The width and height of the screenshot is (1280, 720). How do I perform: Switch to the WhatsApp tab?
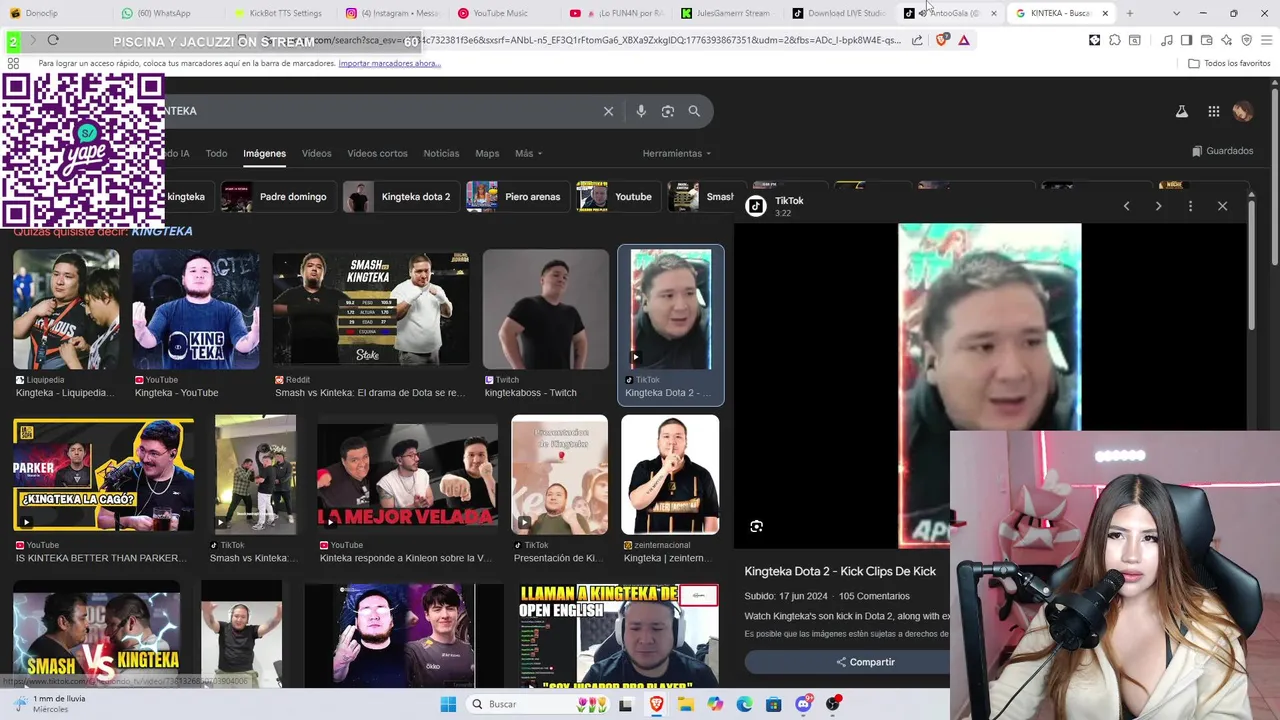click(x=166, y=13)
